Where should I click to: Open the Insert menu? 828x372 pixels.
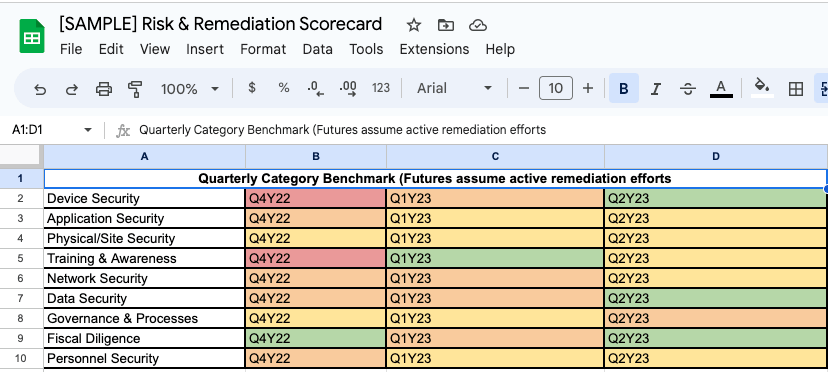click(x=205, y=49)
